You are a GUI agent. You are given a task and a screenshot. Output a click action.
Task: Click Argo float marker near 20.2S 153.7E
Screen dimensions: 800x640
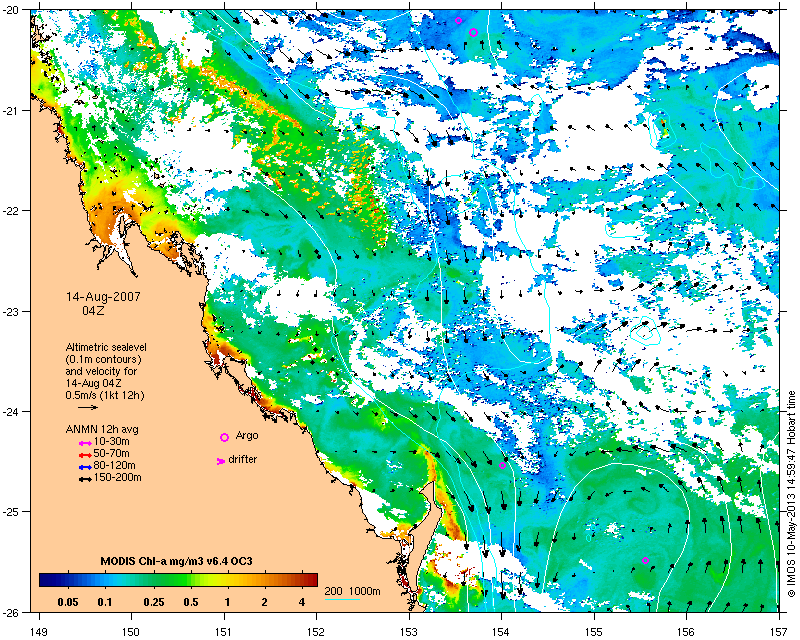pos(473,32)
